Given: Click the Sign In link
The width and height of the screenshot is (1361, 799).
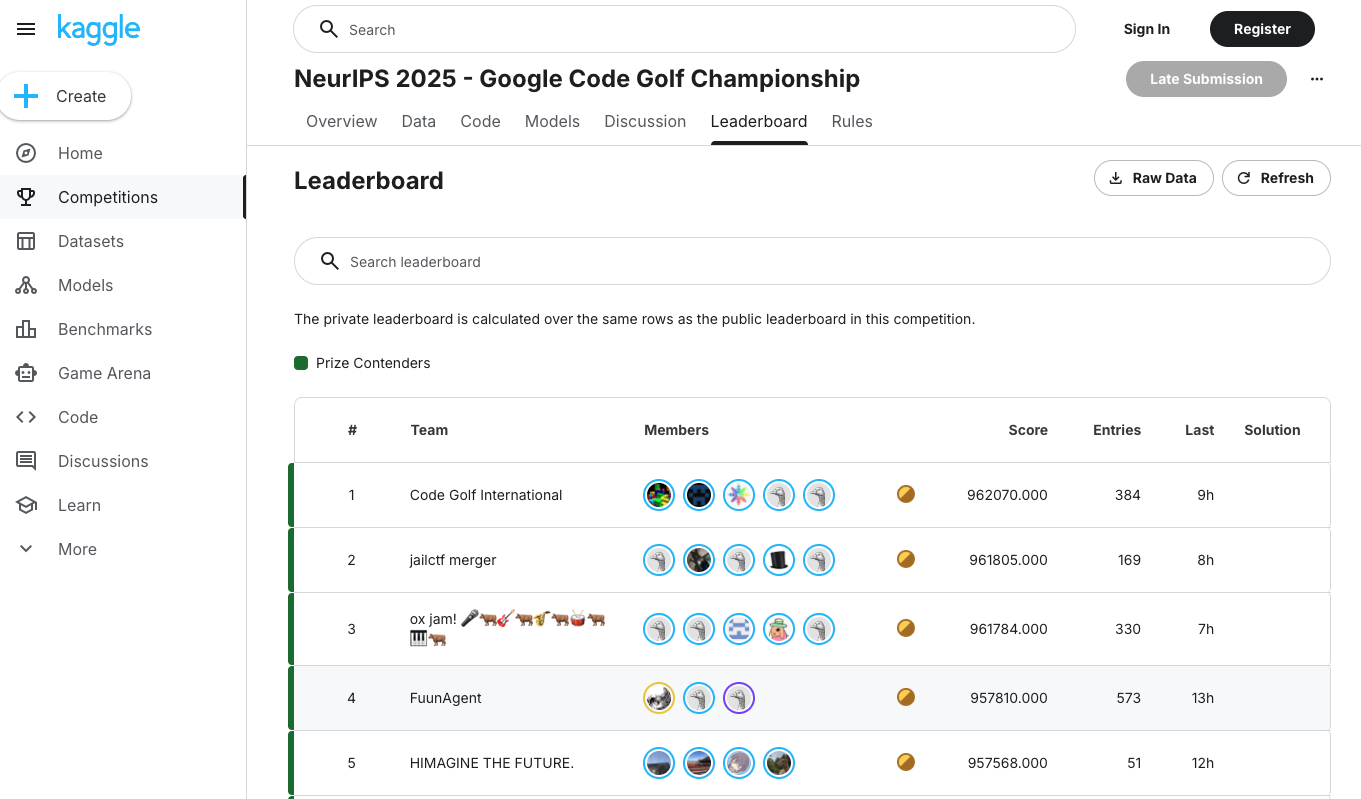Looking at the screenshot, I should click(1147, 29).
